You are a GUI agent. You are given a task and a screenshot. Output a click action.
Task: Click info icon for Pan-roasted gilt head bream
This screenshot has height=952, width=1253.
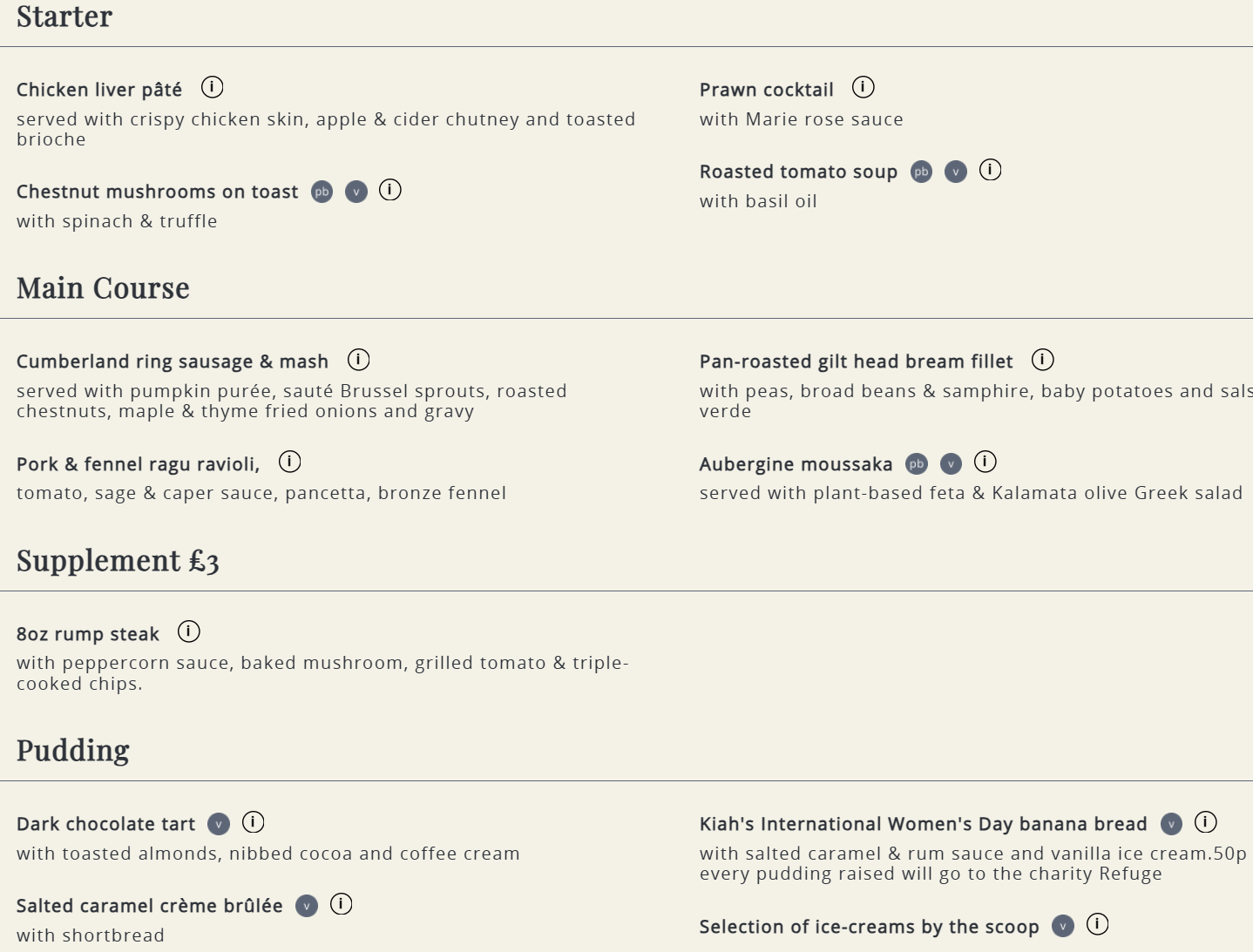click(1042, 360)
